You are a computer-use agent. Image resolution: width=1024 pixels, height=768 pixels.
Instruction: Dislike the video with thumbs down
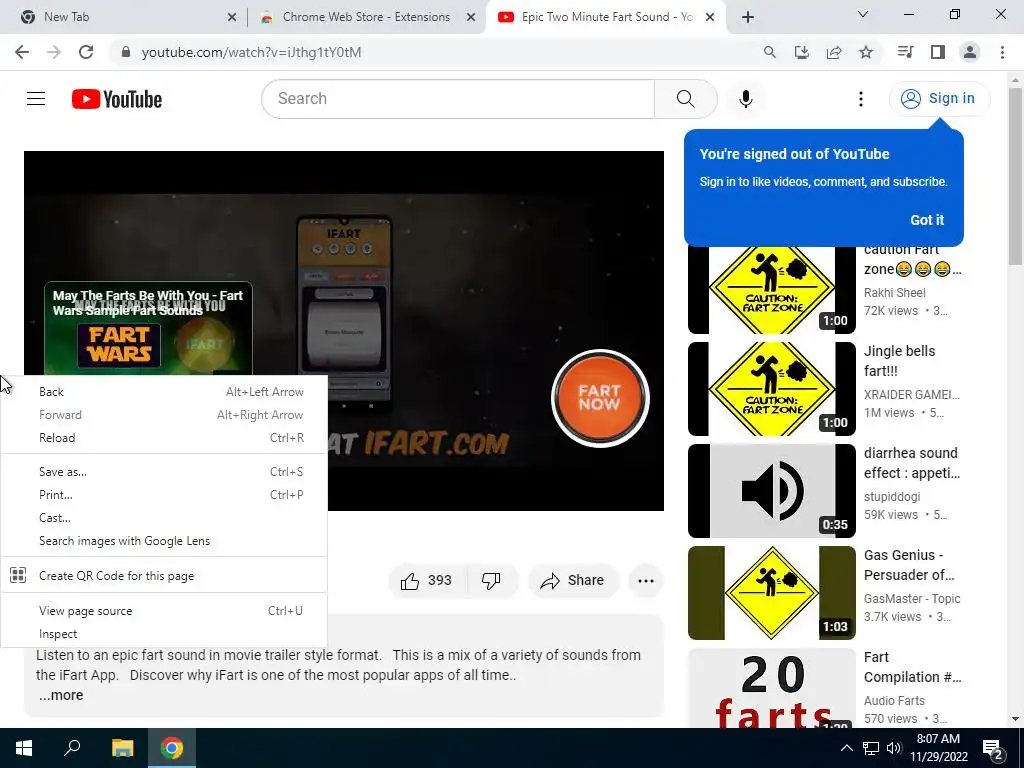[x=492, y=580]
